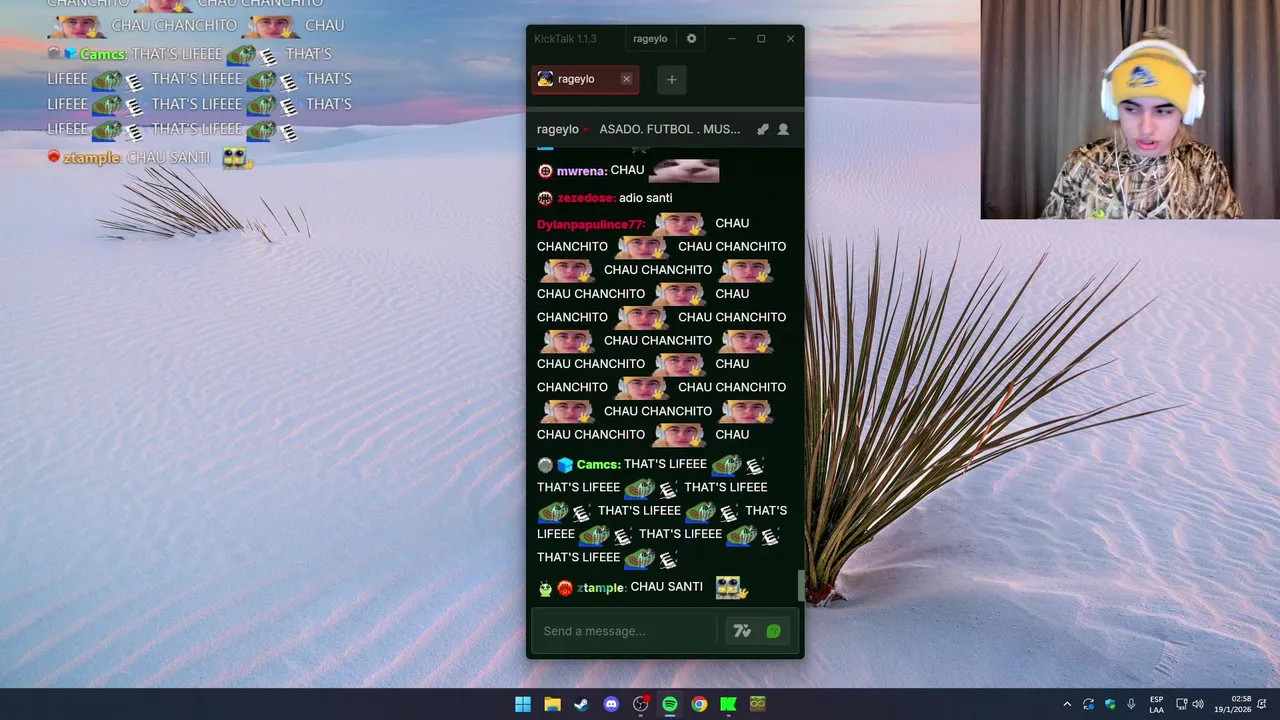Click the webcam overlay in top-right corner

click(x=1130, y=109)
